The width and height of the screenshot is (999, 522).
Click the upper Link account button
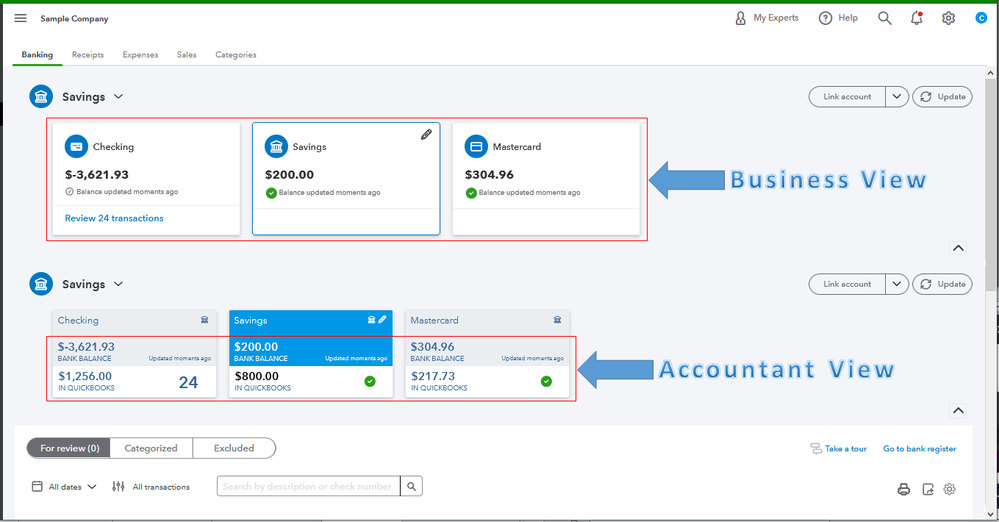point(847,97)
